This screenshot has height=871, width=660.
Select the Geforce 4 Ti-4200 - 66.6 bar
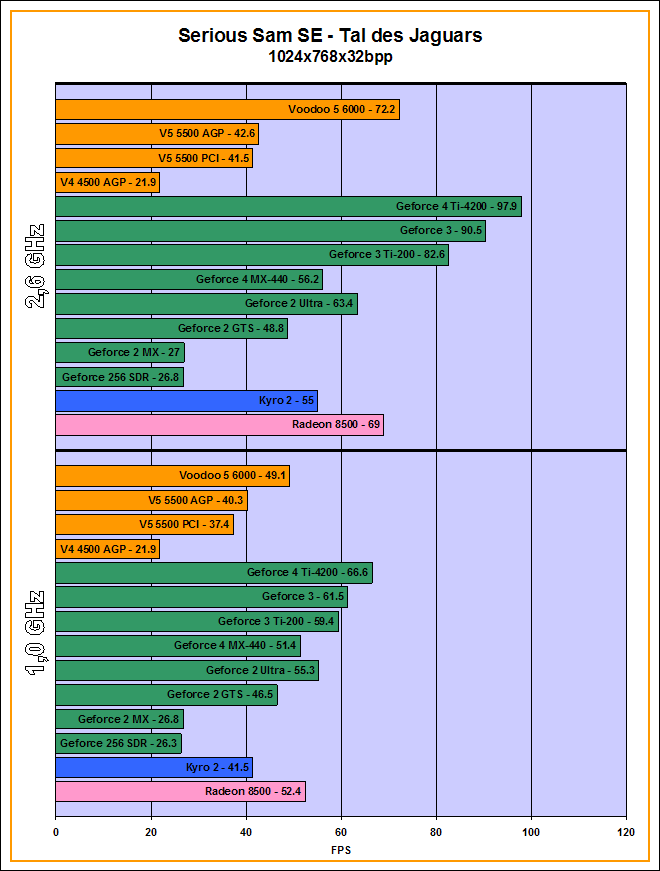pos(214,573)
